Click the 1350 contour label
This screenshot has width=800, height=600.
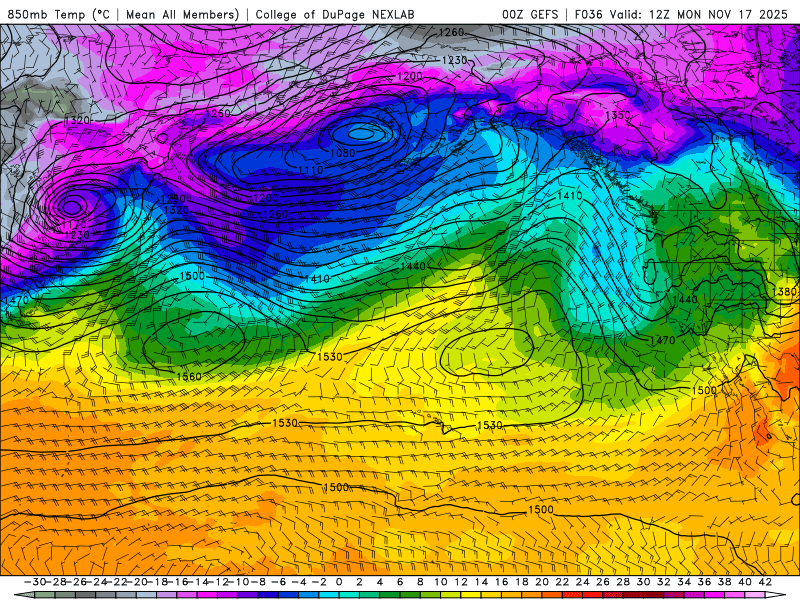click(618, 115)
